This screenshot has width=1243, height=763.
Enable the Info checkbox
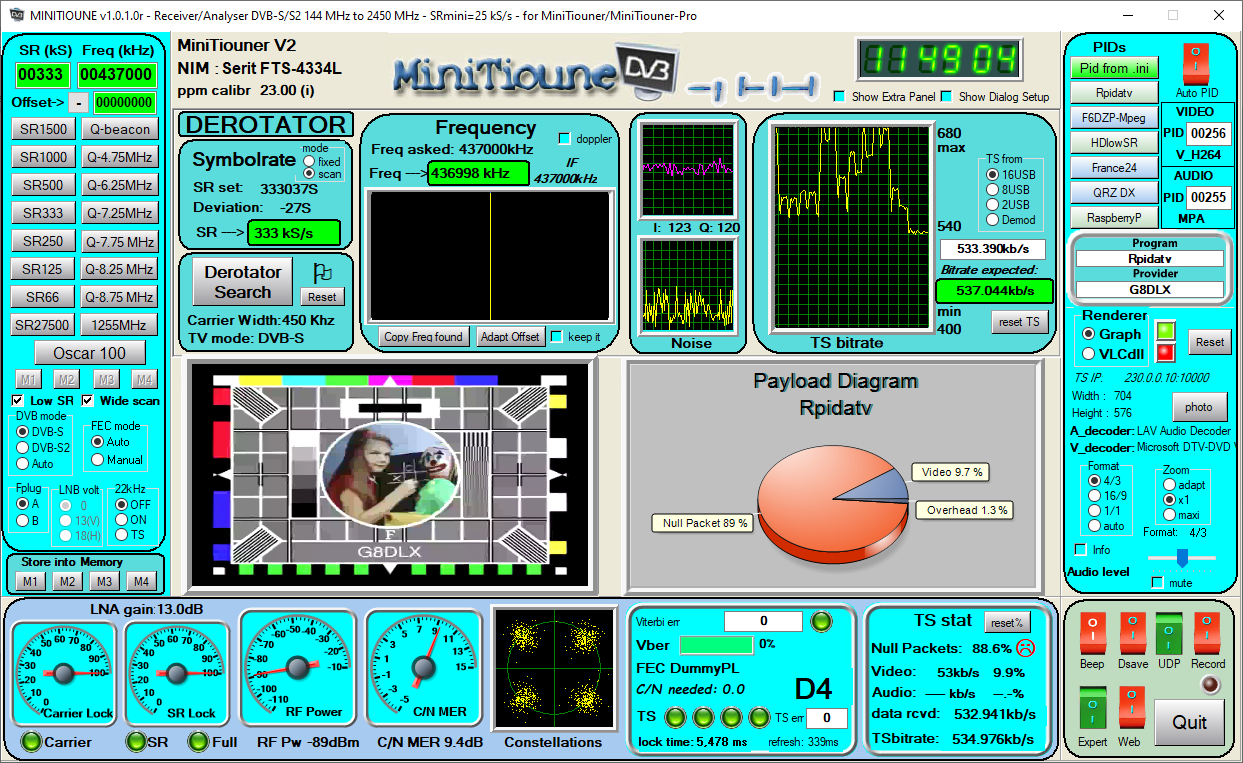click(1080, 549)
